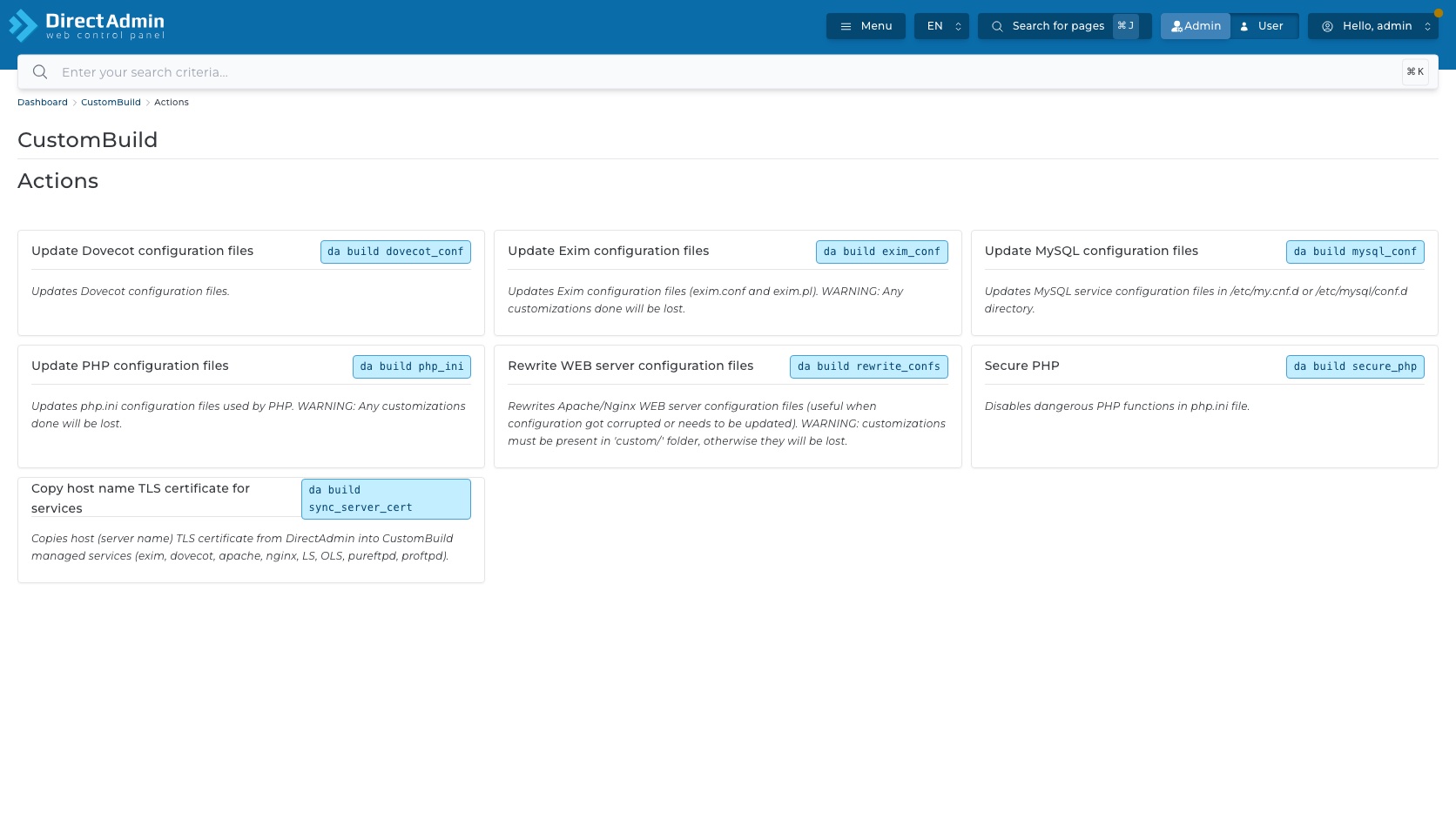The width and height of the screenshot is (1456, 819).
Task: Click the Update Dovecot configuration files title
Action: pyautogui.click(x=142, y=251)
